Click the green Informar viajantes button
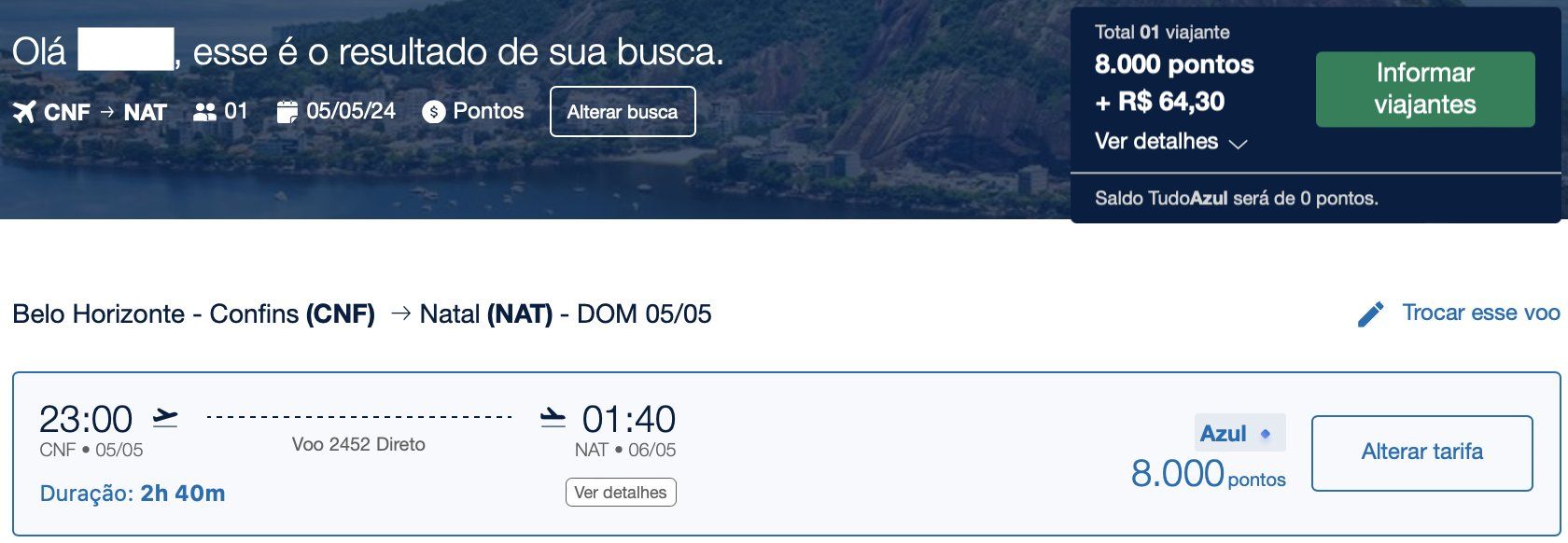This screenshot has height=543, width=1568. pos(1425,90)
